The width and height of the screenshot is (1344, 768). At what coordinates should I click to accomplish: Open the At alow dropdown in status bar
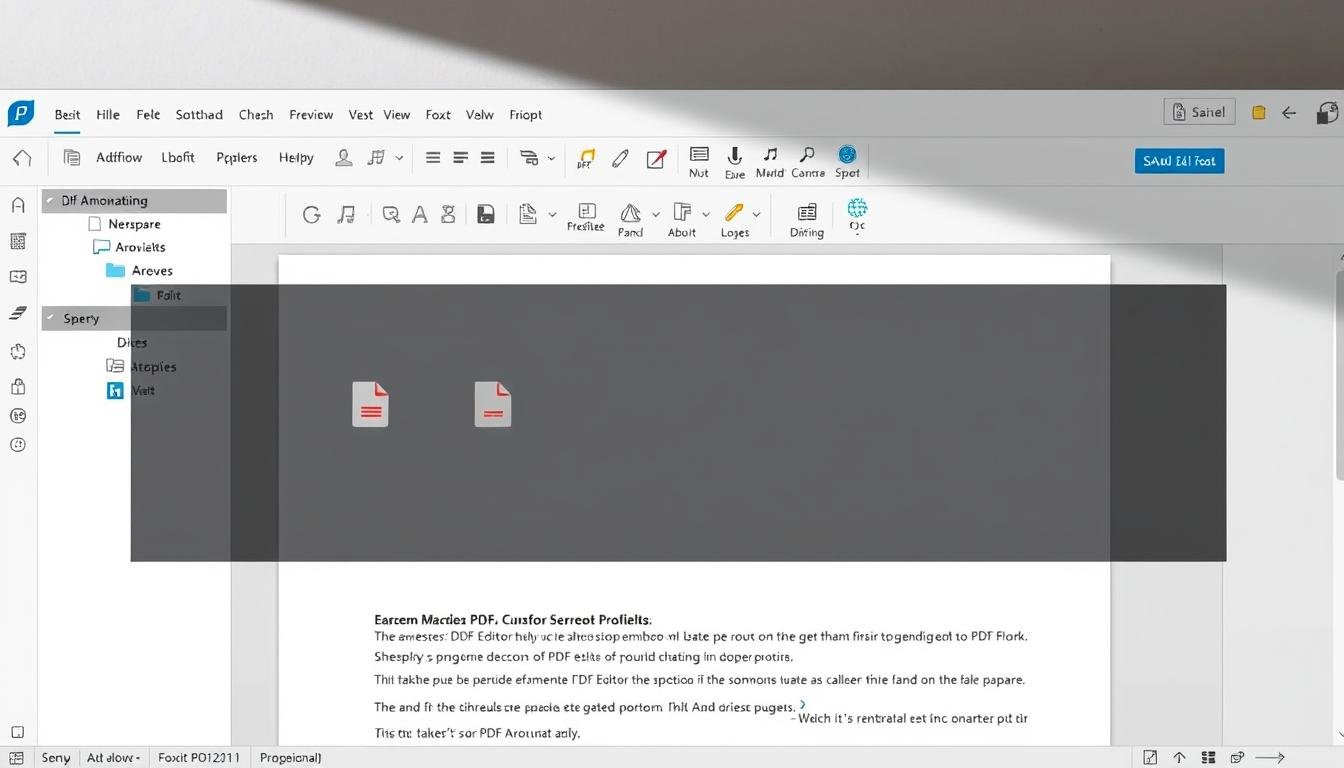[114, 758]
